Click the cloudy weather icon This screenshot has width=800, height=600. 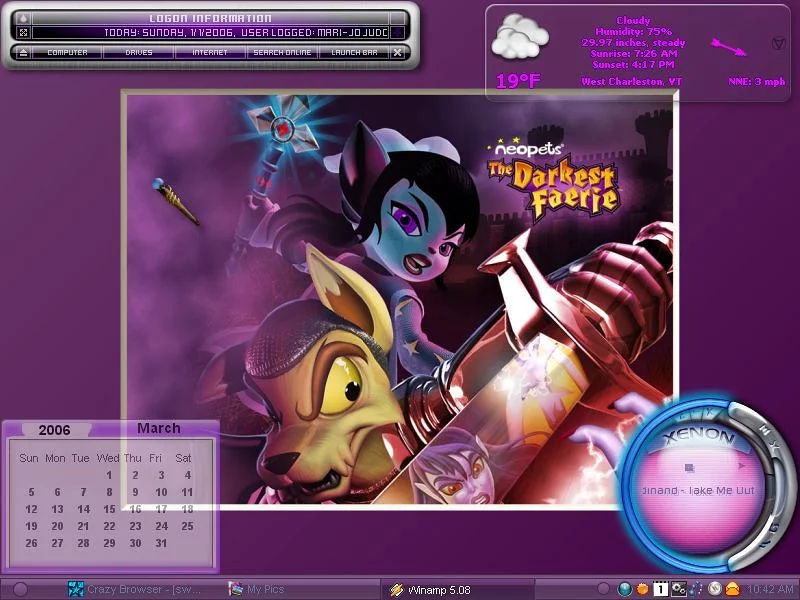521,37
